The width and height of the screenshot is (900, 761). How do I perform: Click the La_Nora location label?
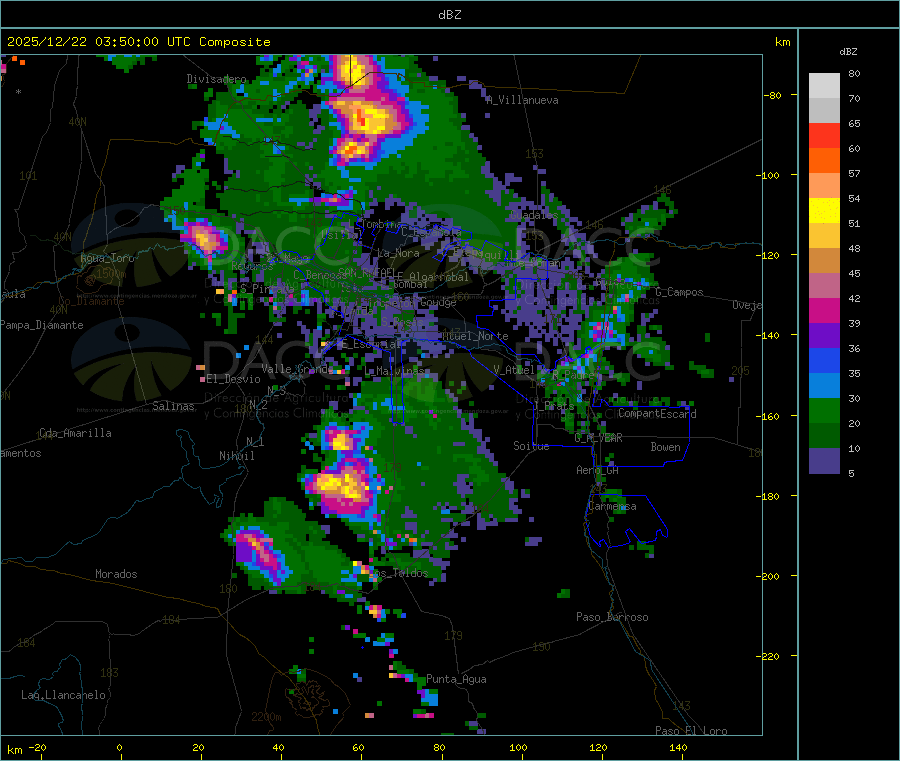pos(398,253)
